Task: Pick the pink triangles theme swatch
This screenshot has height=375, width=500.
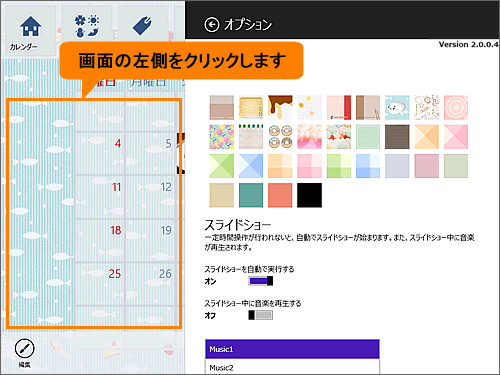Action: (456, 137)
